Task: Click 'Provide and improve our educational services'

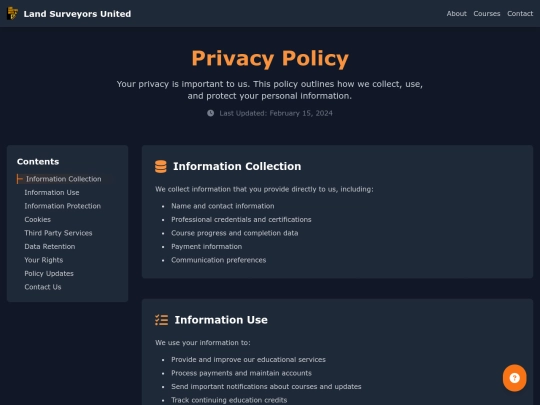Action: (x=248, y=360)
